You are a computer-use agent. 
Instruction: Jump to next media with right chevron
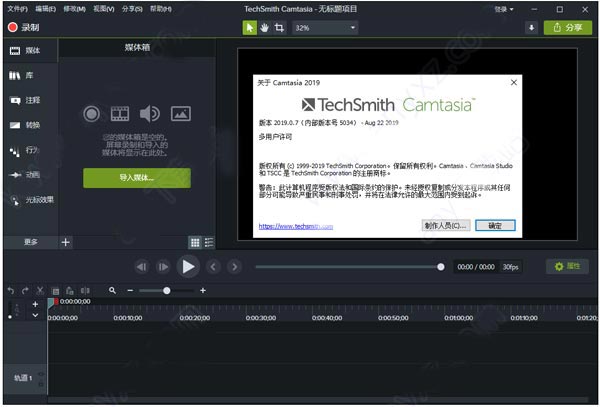(235, 267)
